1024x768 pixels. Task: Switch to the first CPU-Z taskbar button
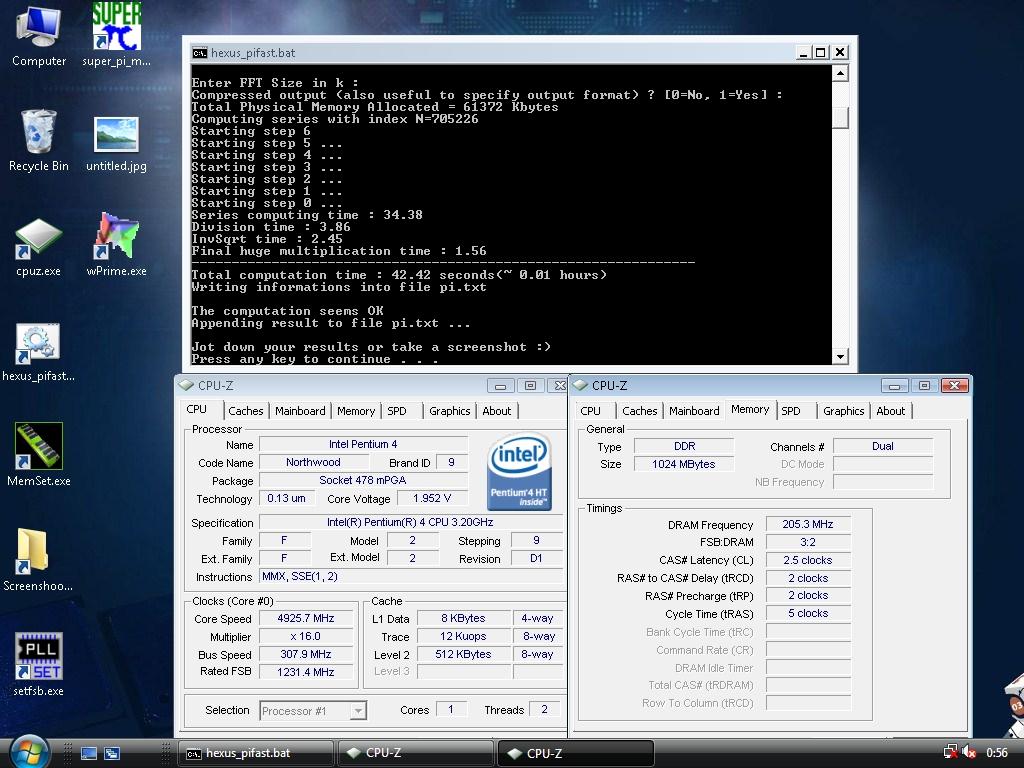click(416, 753)
